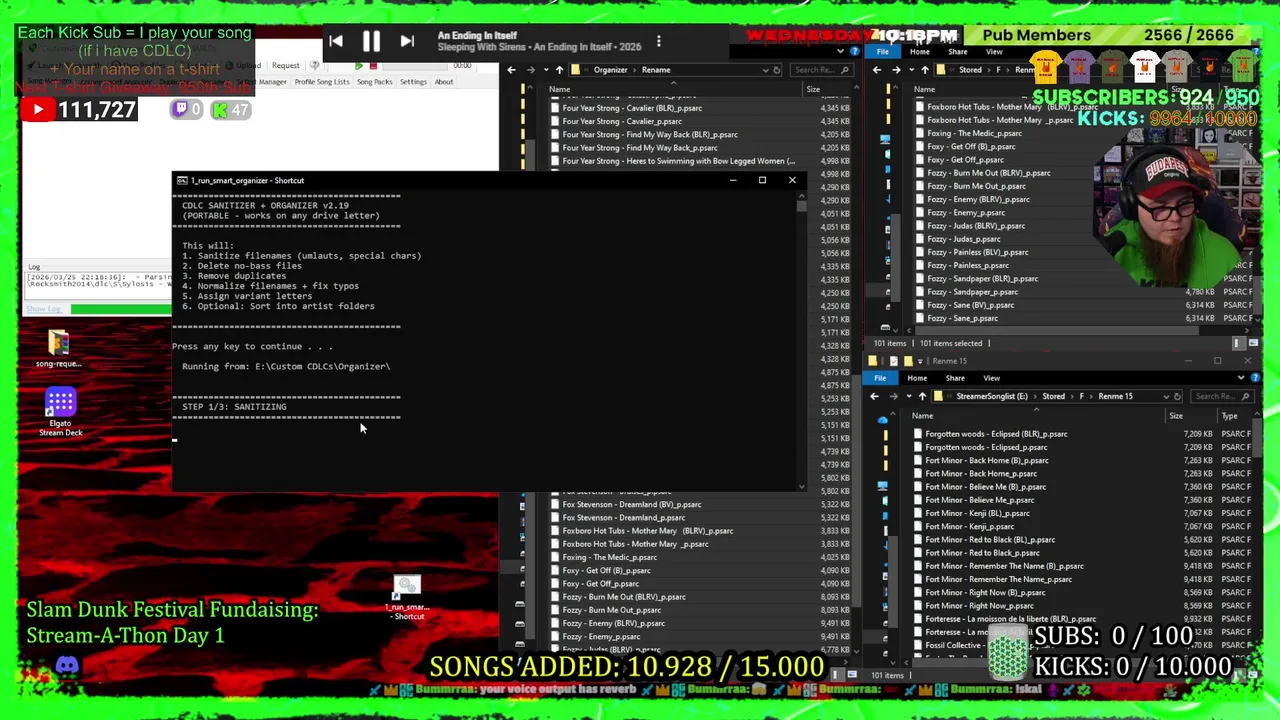Viewport: 1280px width, 720px height.
Task: Open recent locations dropdown in Rename explorer
Action: [x=545, y=70]
